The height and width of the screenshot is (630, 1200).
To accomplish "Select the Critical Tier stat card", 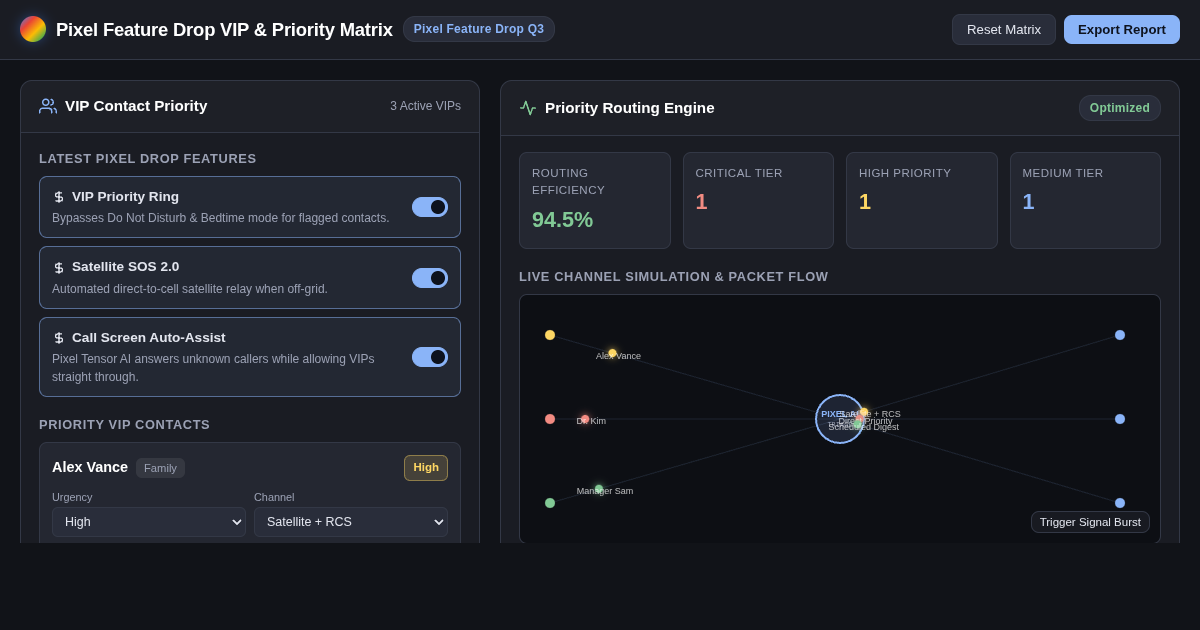I will click(758, 200).
